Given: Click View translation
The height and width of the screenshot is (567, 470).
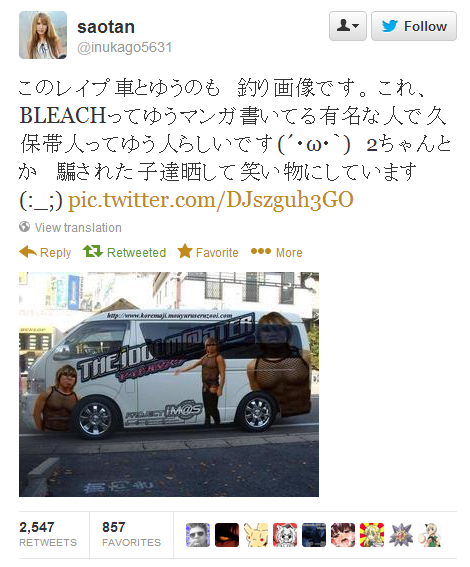Looking at the screenshot, I should [78, 228].
